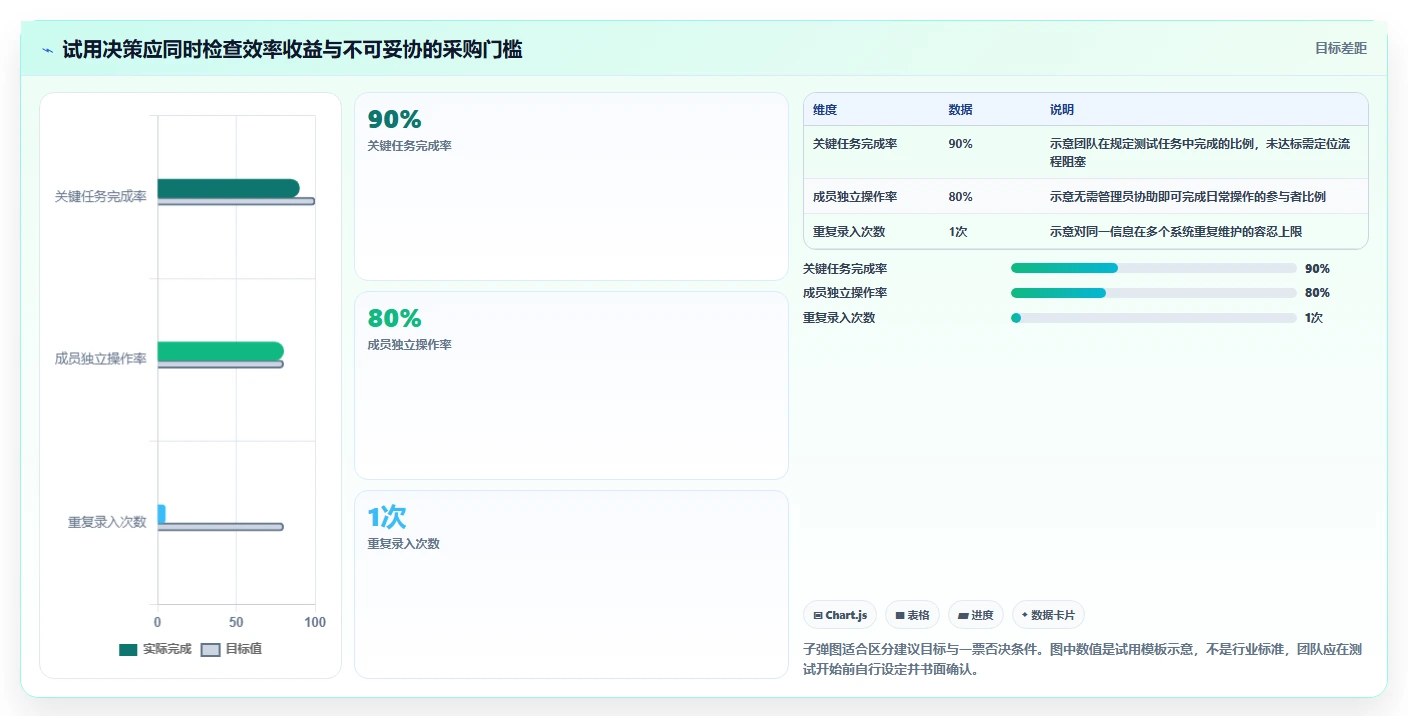Click the dark green 关键任务完成率 chart bar
The width and height of the screenshot is (1408, 716).
coord(228,188)
